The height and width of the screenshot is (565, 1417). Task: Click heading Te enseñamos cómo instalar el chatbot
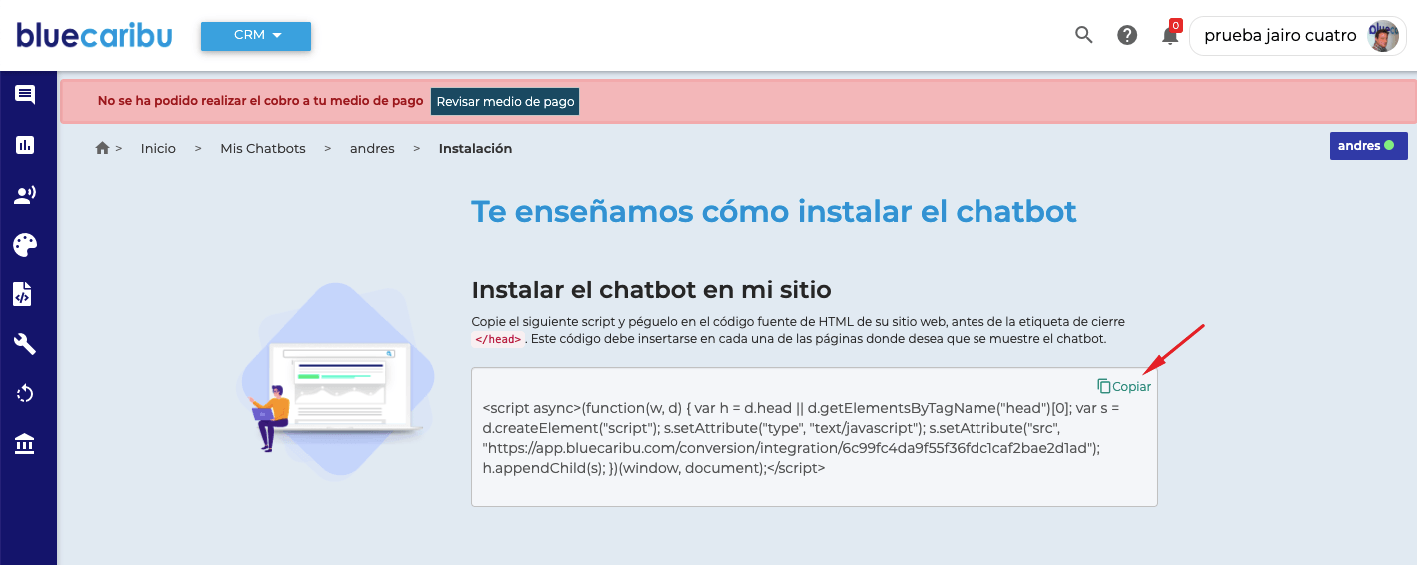point(774,212)
